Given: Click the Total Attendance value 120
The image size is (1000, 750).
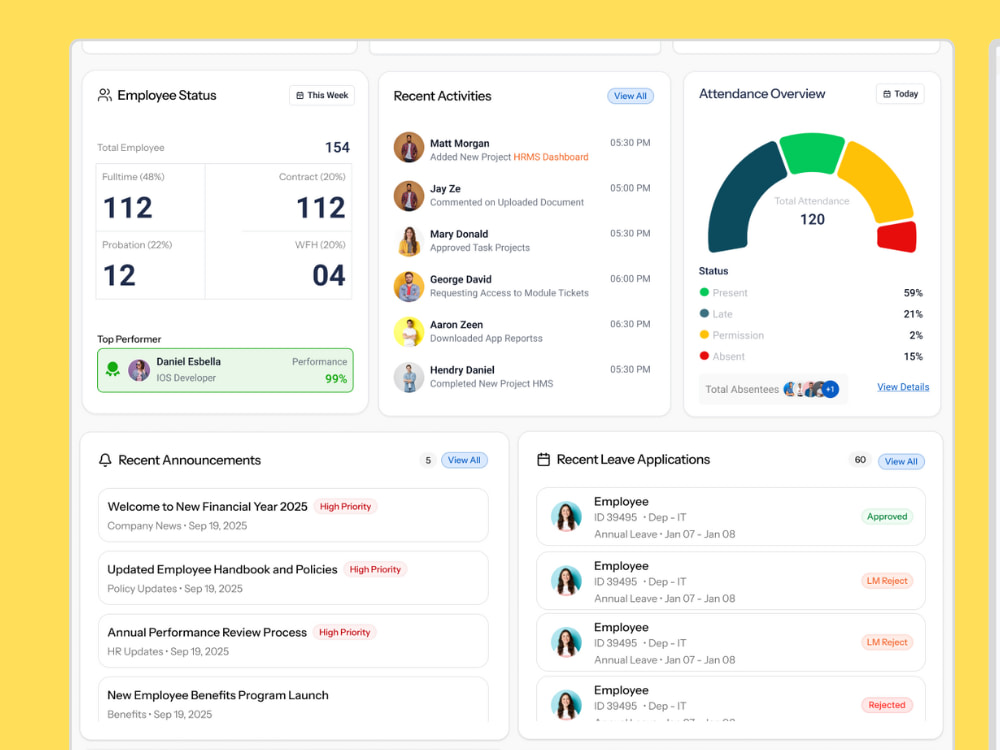Looking at the screenshot, I should click(812, 219).
